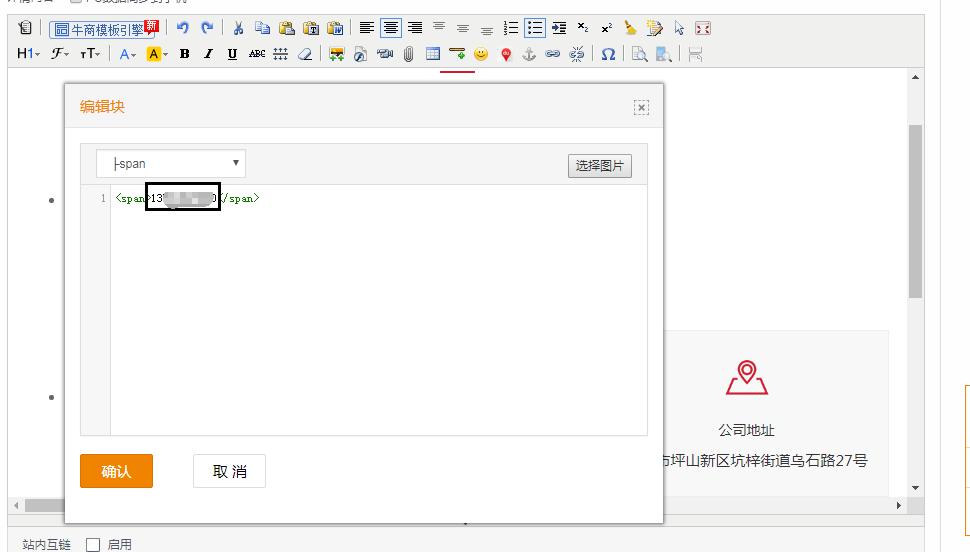Viewport: 970px width, 552px height.
Task: Toggle strikethrough ABC formatting
Action: (257, 54)
